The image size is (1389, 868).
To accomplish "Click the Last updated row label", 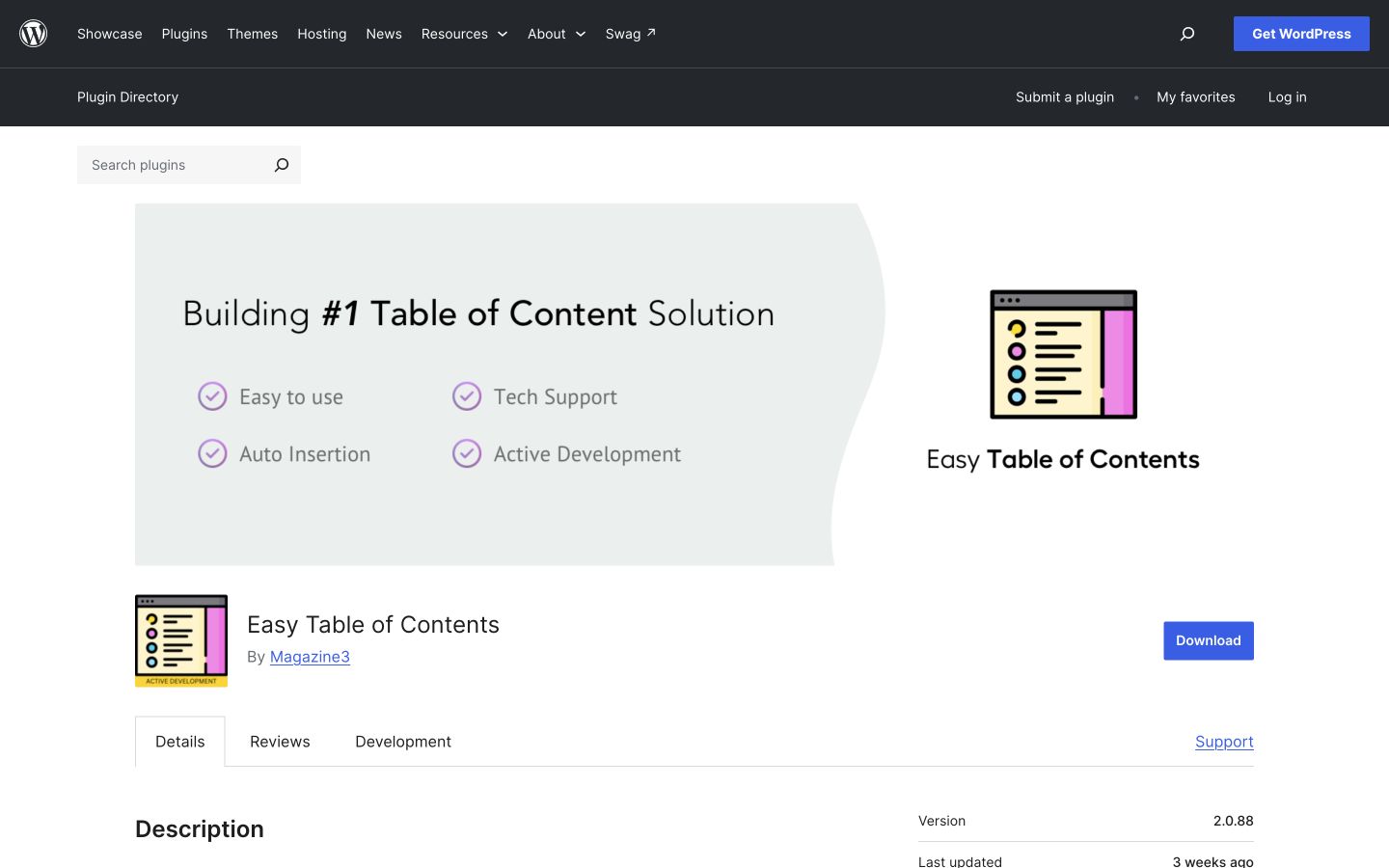I will (x=960, y=861).
